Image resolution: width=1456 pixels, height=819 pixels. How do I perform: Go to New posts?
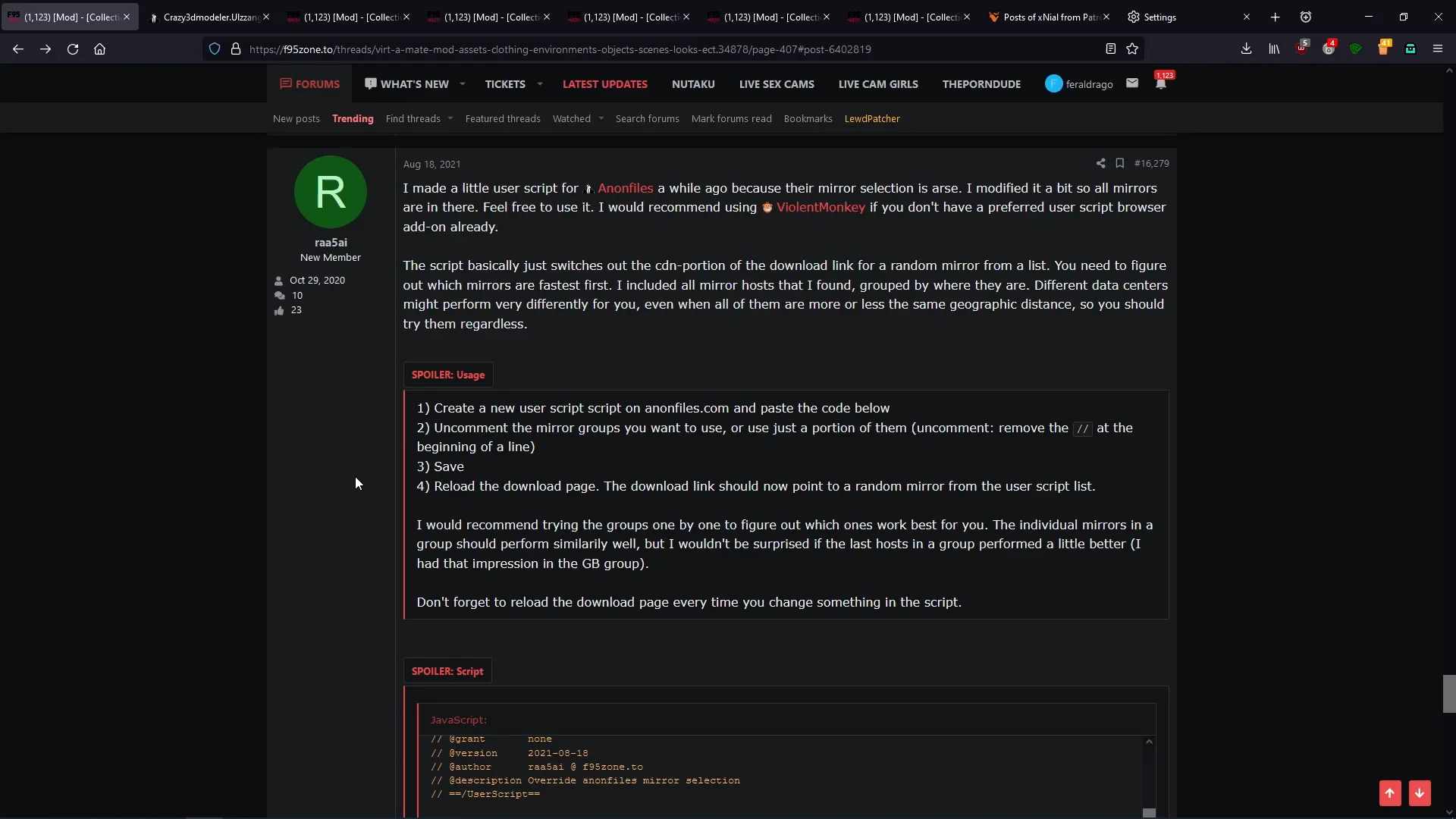[297, 119]
